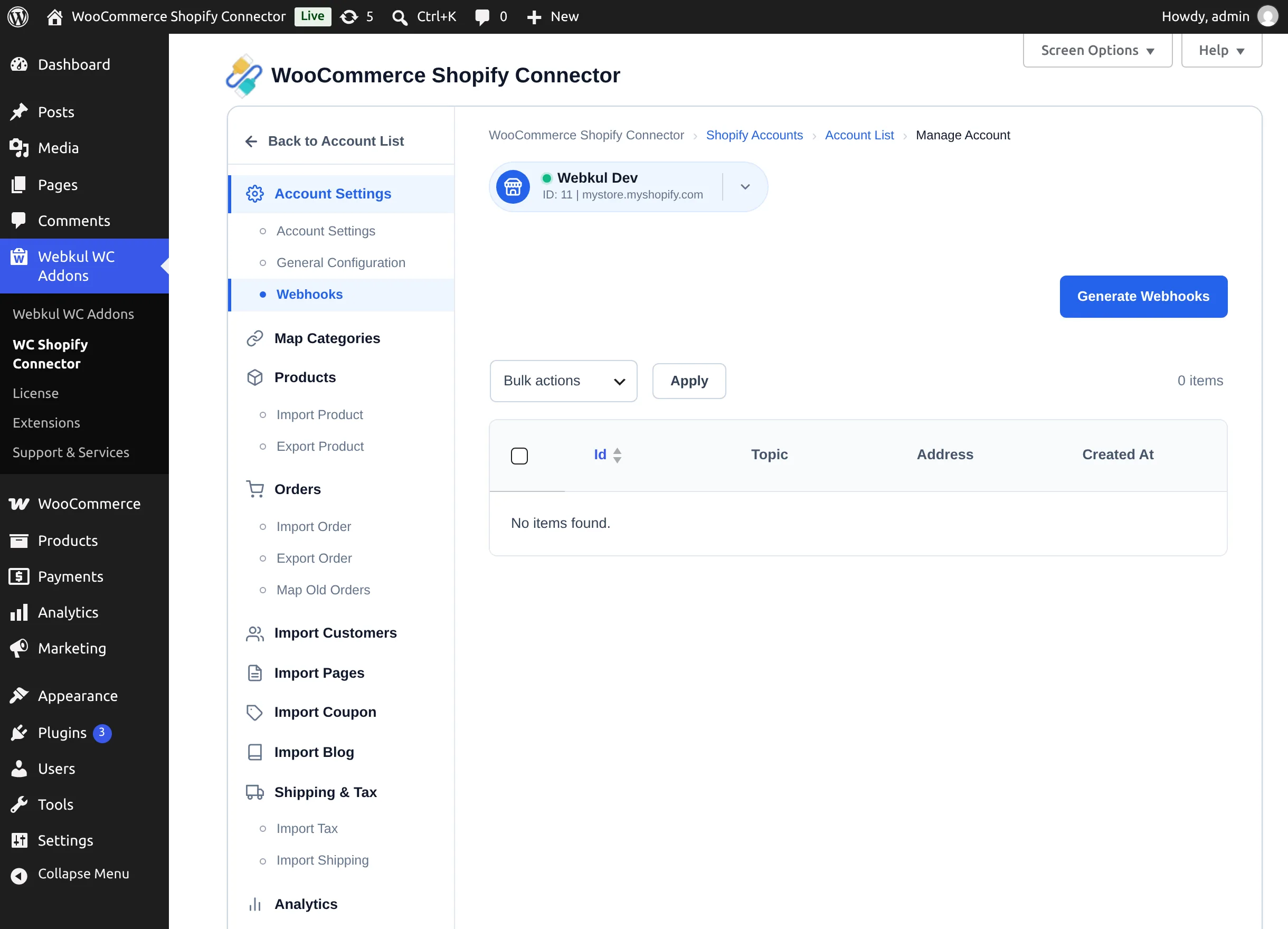Expand Screen Options panel
Viewport: 1288px width, 929px height.
point(1097,51)
